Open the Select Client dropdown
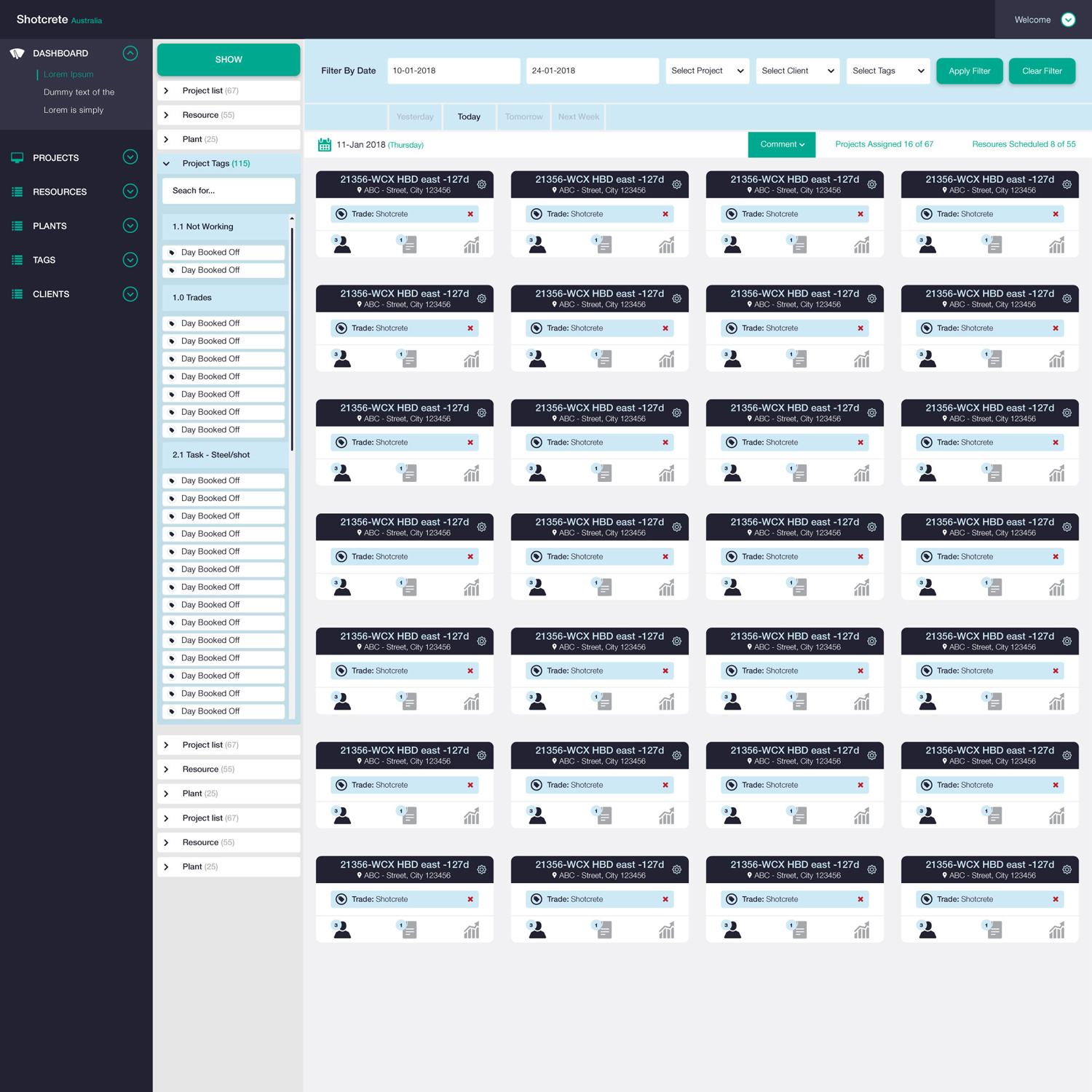Image resolution: width=1092 pixels, height=1092 pixels. [x=798, y=71]
